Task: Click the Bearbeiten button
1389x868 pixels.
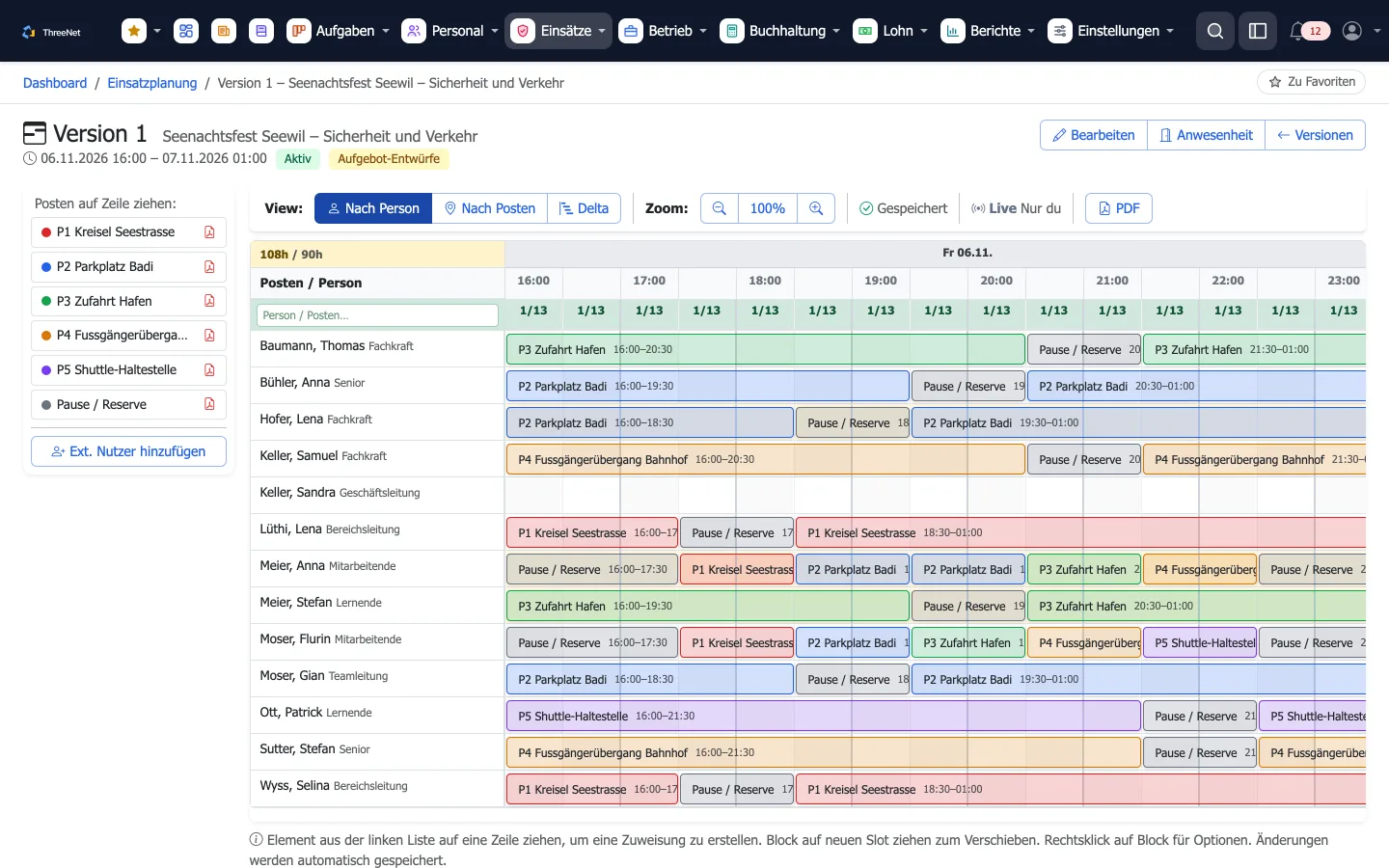Action: coord(1094,135)
